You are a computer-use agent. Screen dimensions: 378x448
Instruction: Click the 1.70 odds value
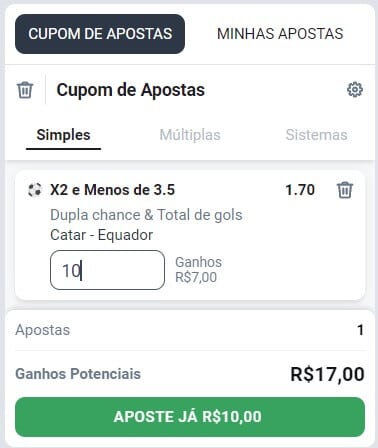(x=300, y=190)
